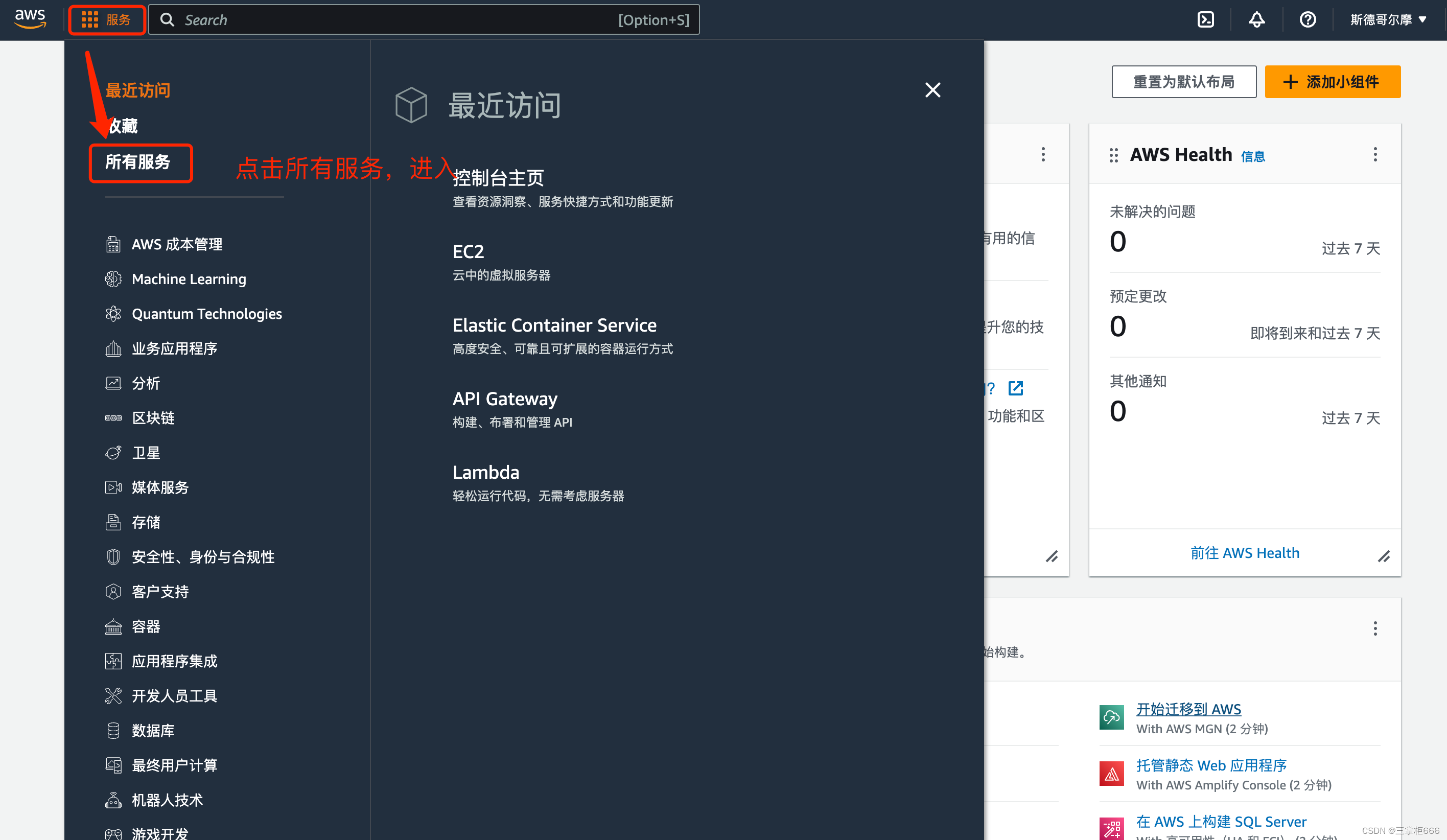Open the Quantum Technologies category label
The height and width of the screenshot is (840, 1447).
[x=207, y=314]
